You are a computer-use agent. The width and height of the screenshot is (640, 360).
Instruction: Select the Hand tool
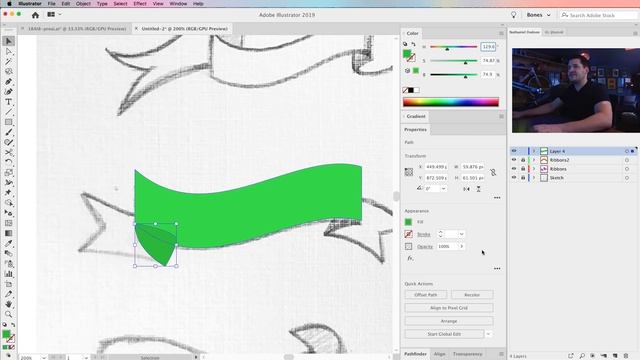9,304
